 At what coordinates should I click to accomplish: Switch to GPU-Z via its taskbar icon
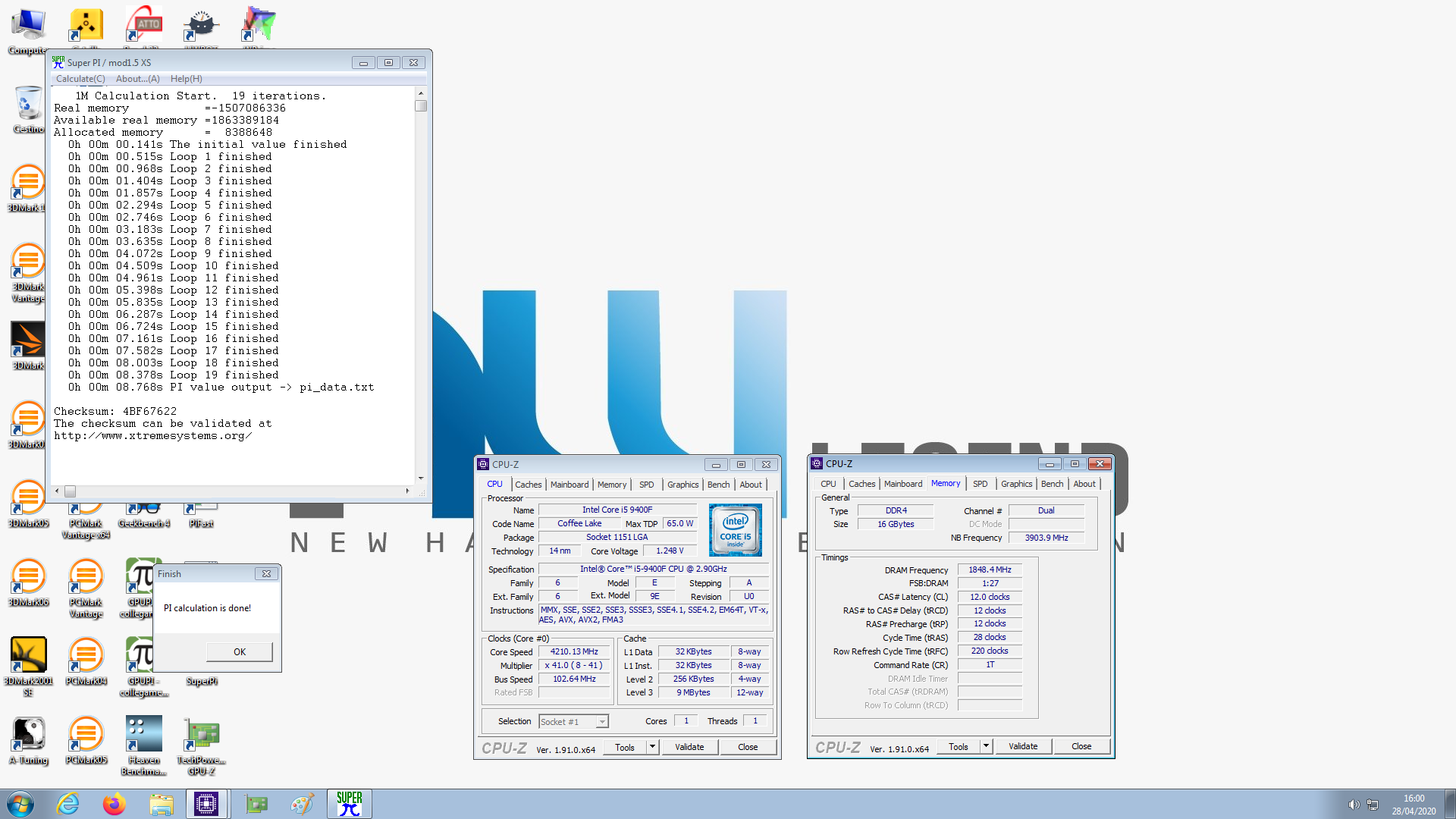(x=256, y=804)
